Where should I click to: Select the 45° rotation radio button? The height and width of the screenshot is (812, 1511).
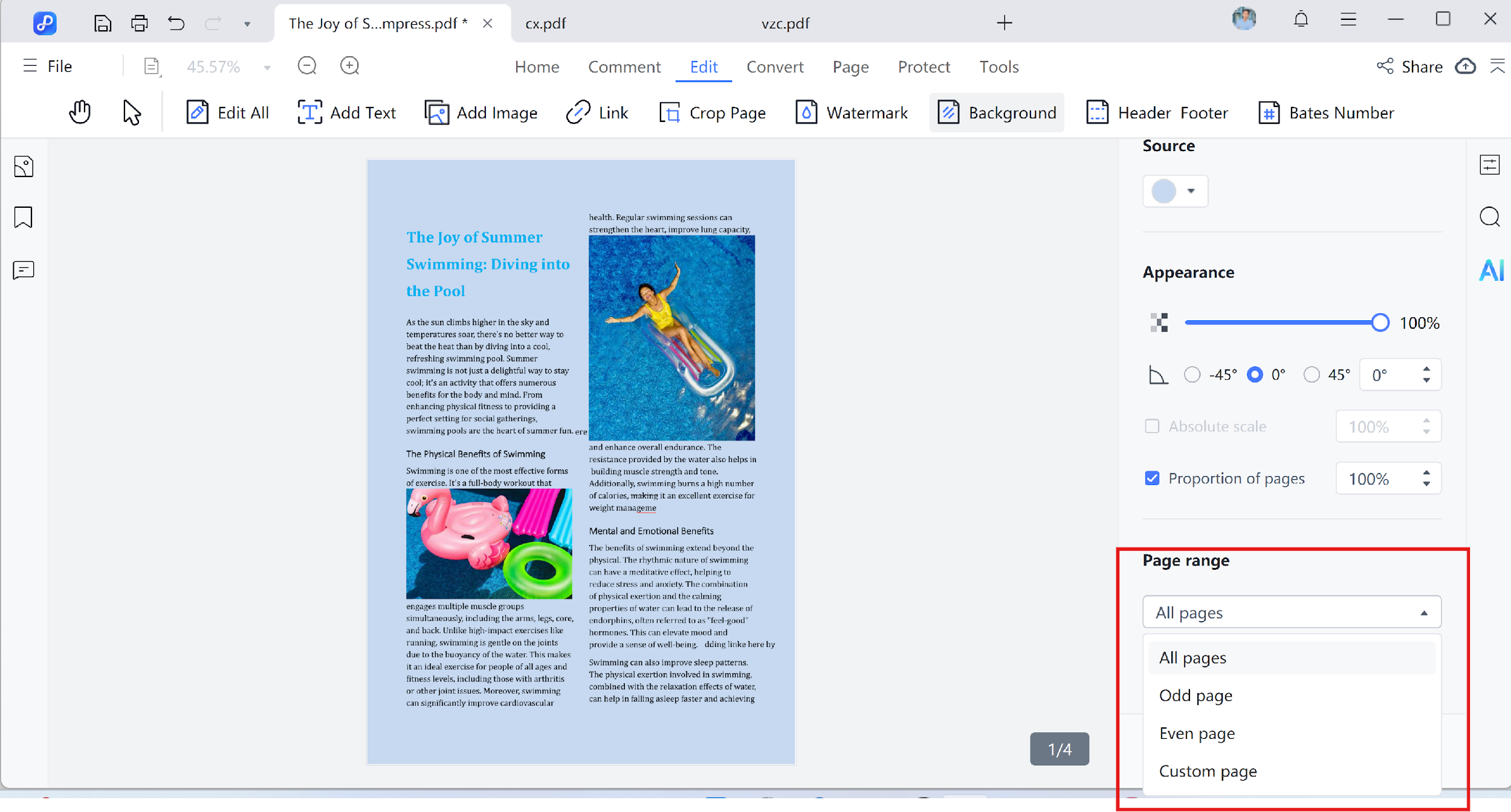(x=1312, y=375)
